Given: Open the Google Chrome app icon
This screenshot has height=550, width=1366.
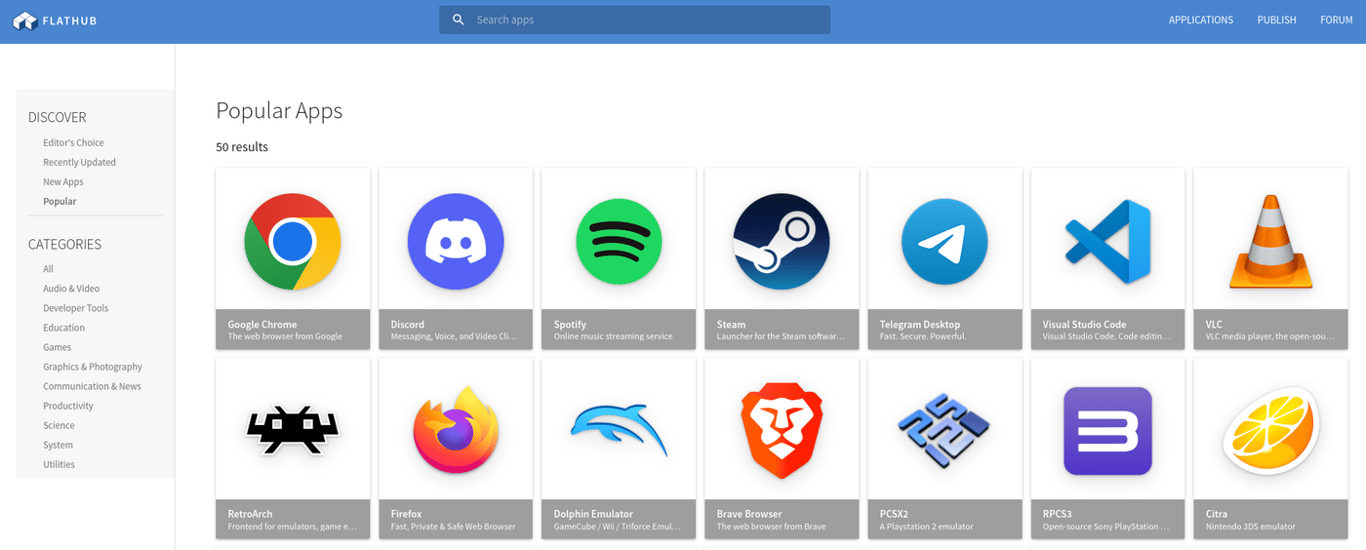Looking at the screenshot, I should coord(293,242).
